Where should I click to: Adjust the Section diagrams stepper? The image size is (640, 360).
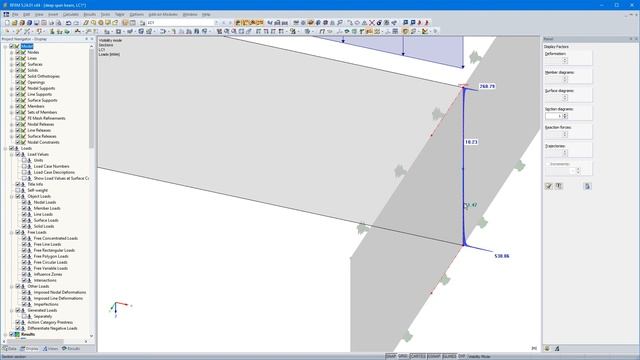[x=565, y=116]
